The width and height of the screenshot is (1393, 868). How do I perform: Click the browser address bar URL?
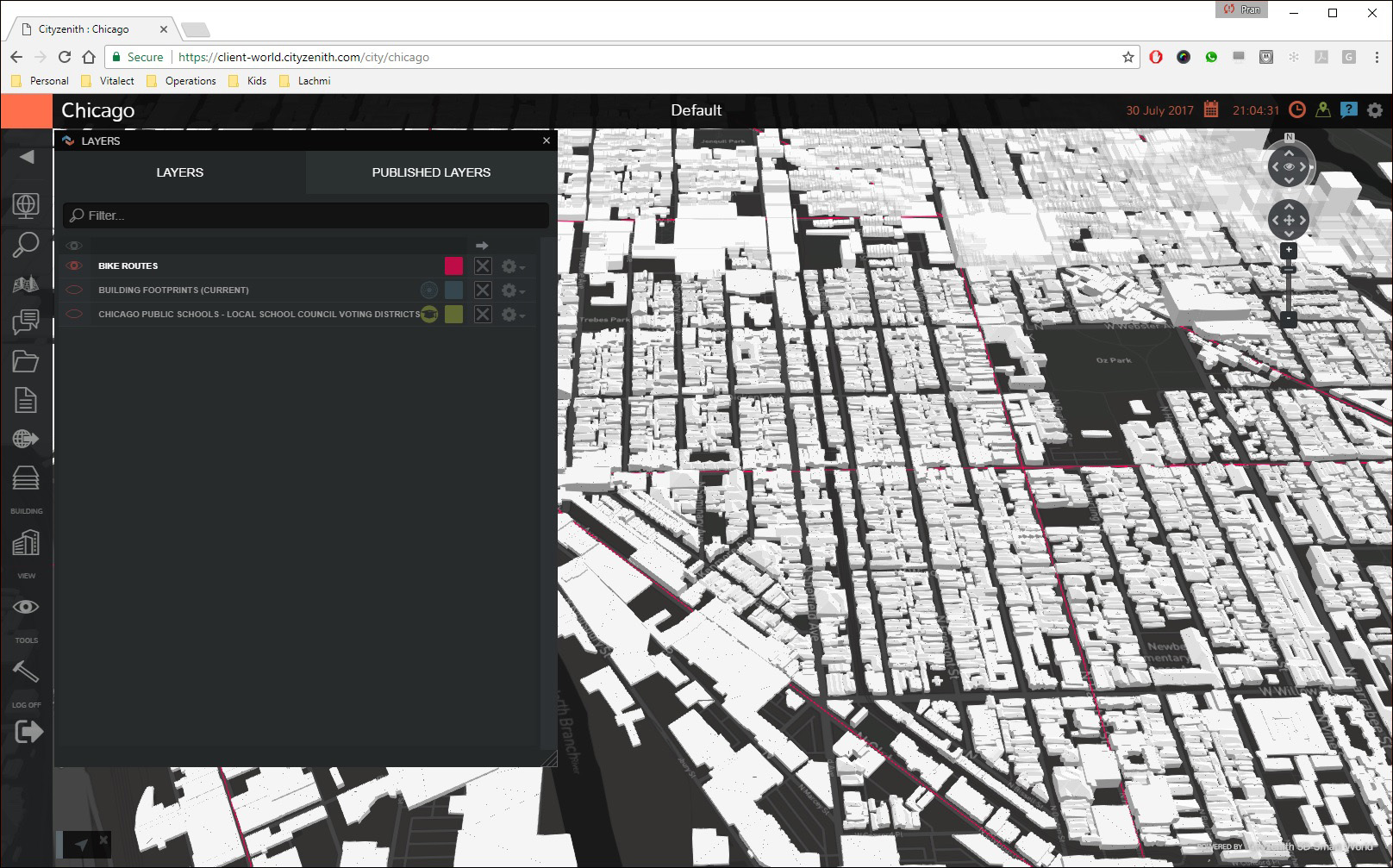[303, 57]
